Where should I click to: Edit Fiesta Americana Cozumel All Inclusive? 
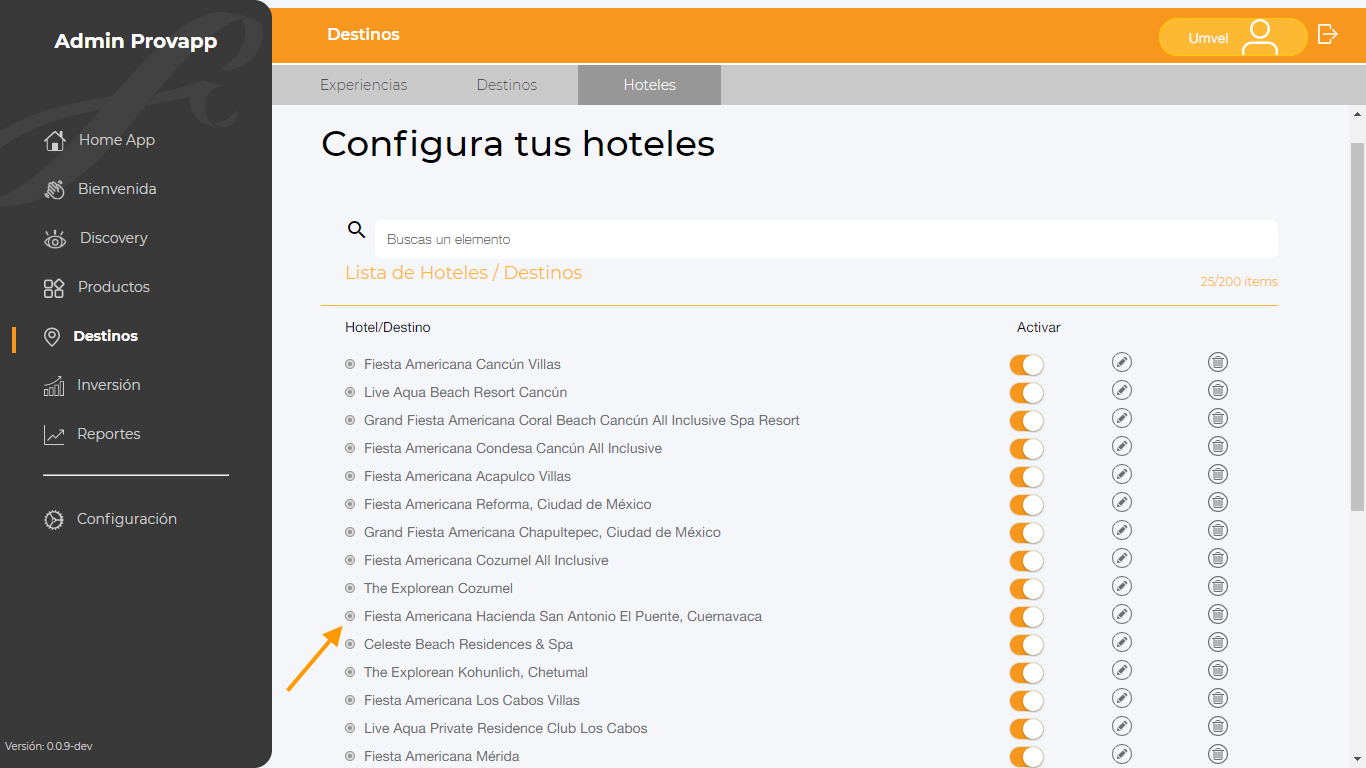click(1122, 558)
